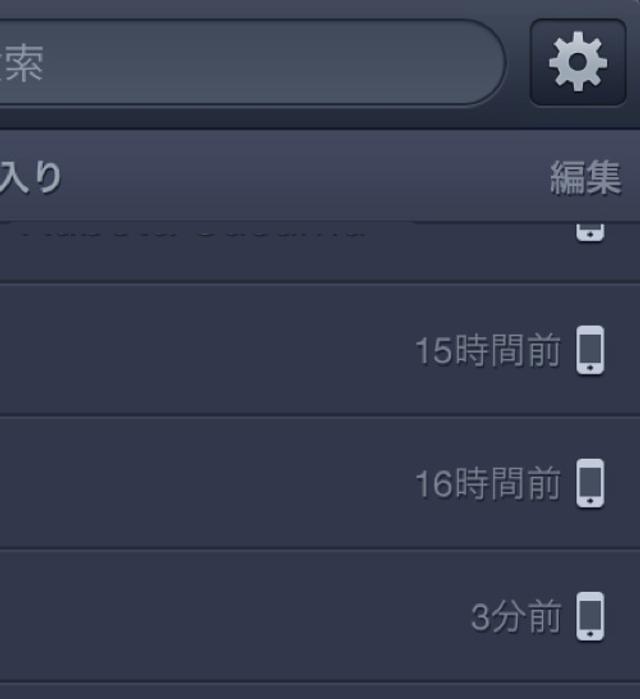Click the phone icon beside 3分前

point(590,617)
